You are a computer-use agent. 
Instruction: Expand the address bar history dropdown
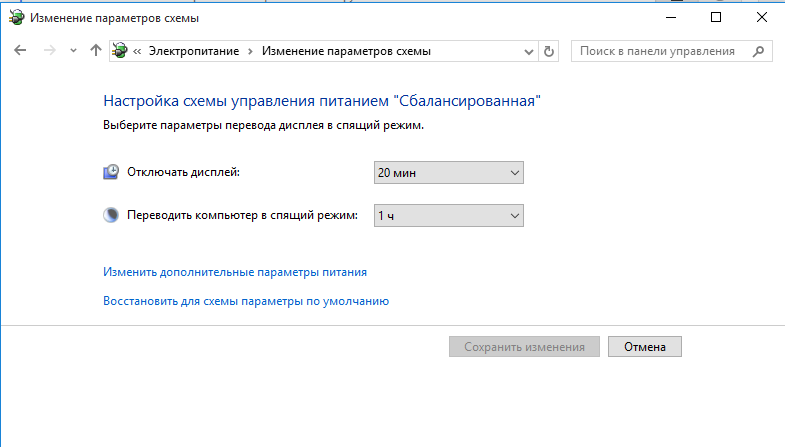(x=527, y=51)
